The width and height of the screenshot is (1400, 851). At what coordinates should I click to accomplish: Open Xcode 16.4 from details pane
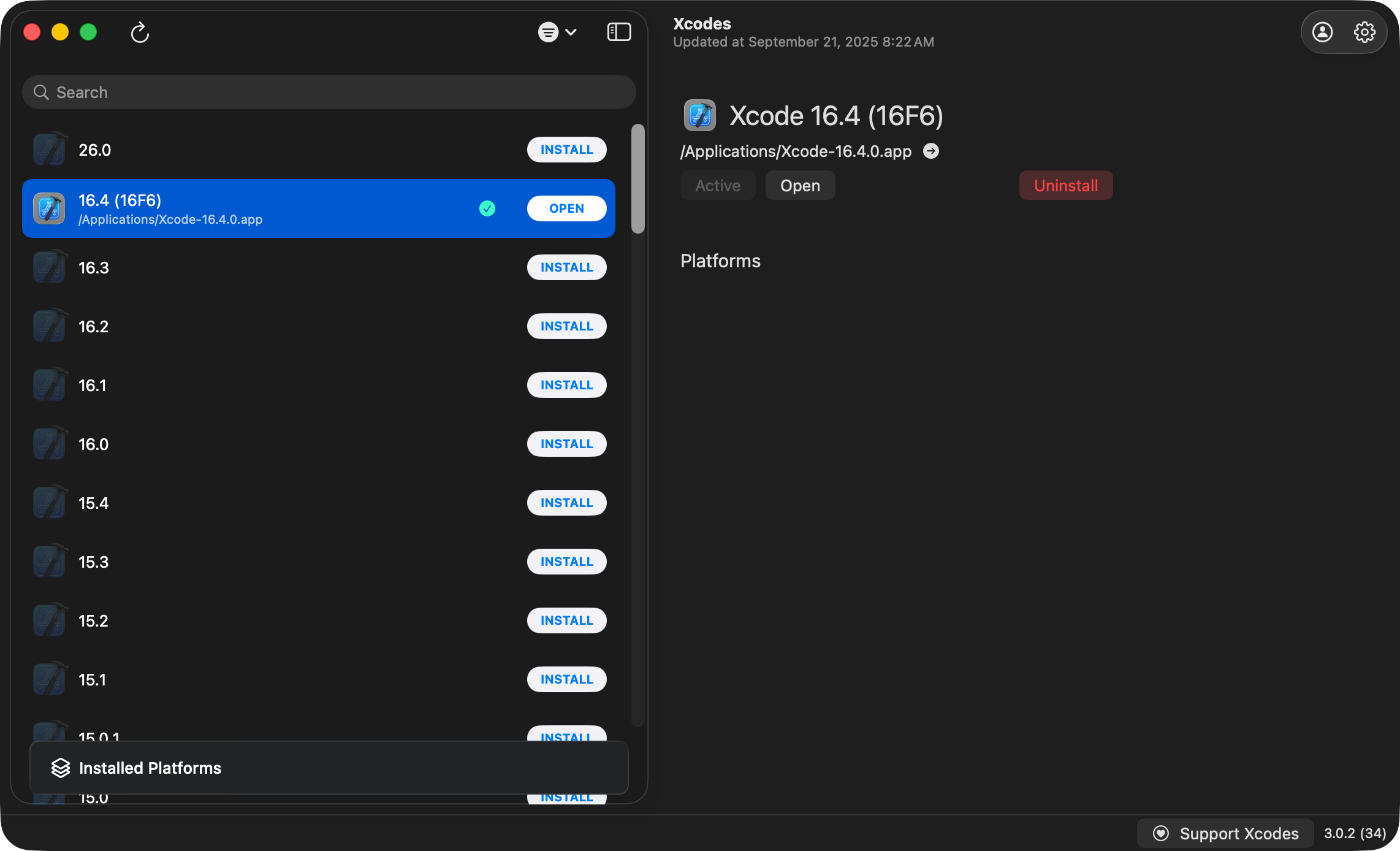click(799, 185)
